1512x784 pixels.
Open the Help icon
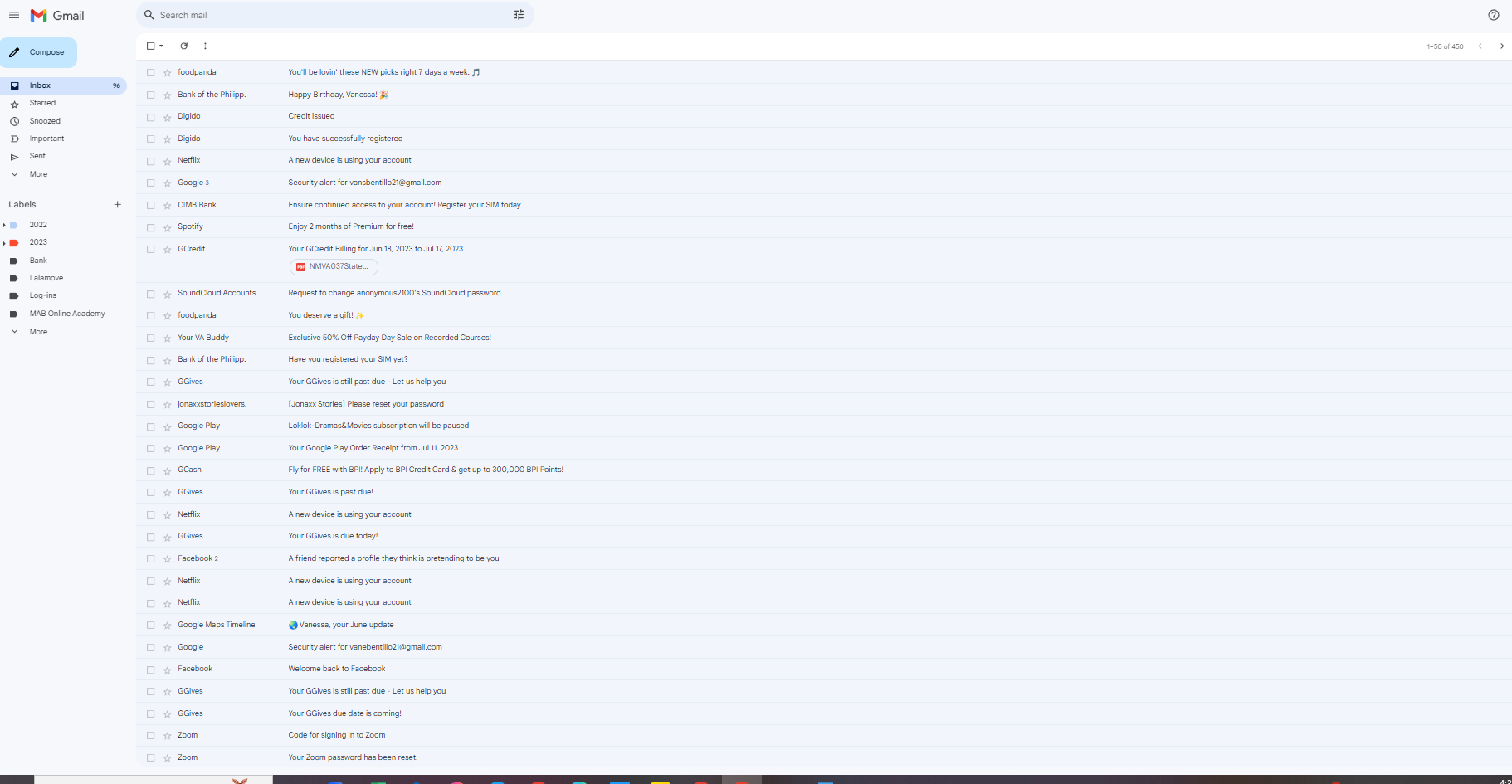tap(1493, 15)
